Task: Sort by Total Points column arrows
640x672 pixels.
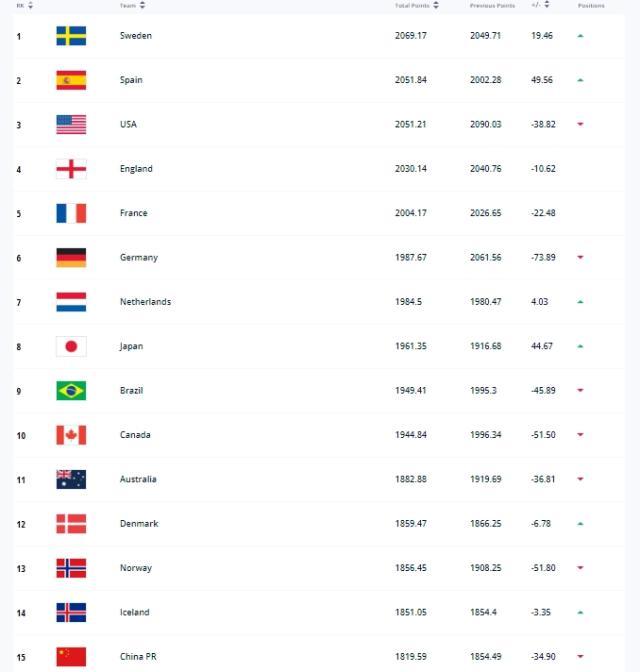Action: [x=436, y=5]
